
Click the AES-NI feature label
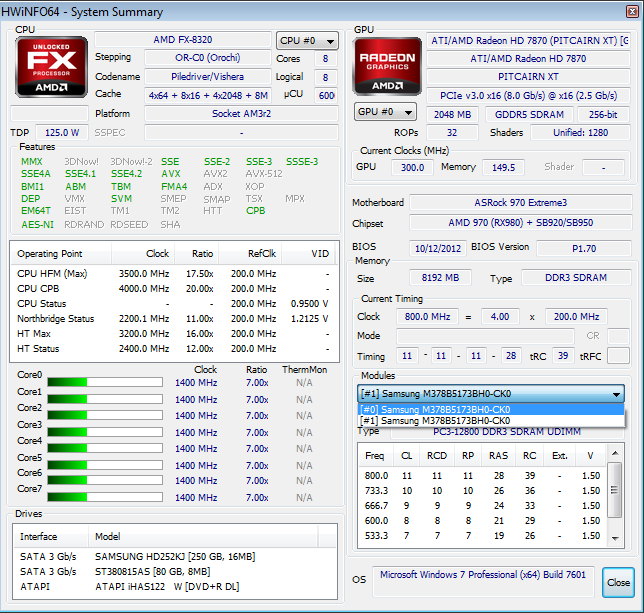[37, 225]
